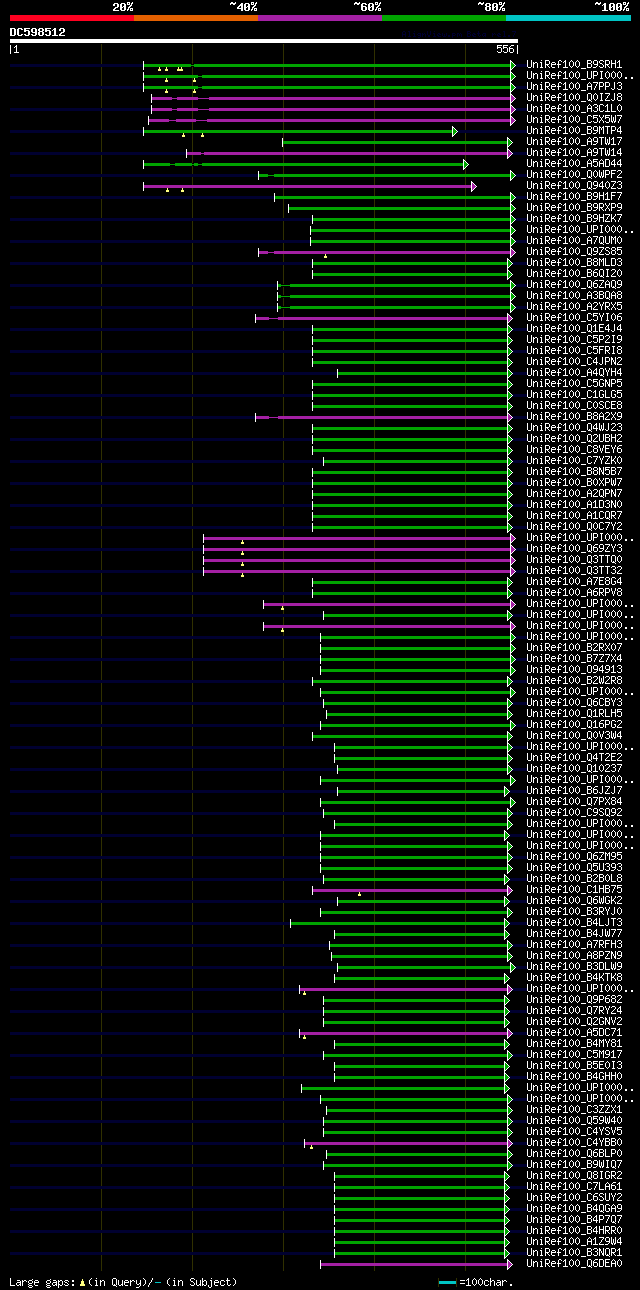The height and width of the screenshot is (1290, 640).
Task: Open the UniRef100_Q6ZM95 record
Action: (x=574, y=857)
